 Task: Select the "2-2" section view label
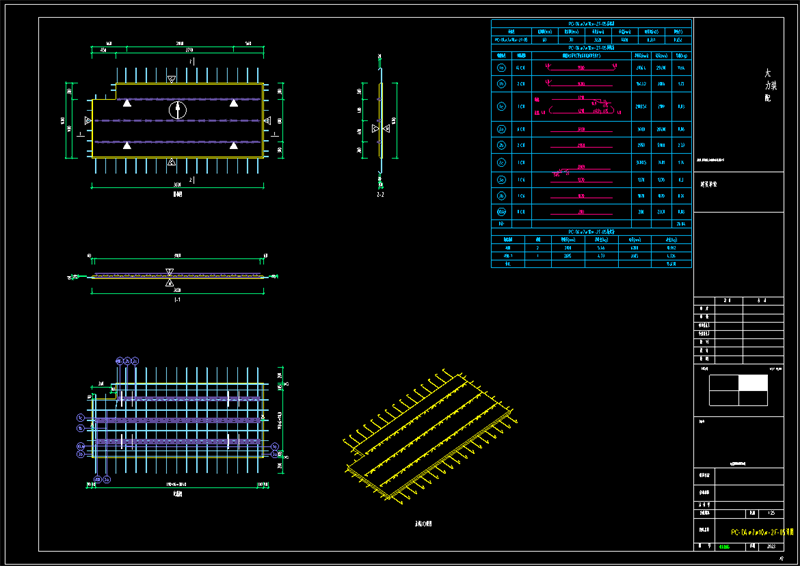[x=380, y=194]
